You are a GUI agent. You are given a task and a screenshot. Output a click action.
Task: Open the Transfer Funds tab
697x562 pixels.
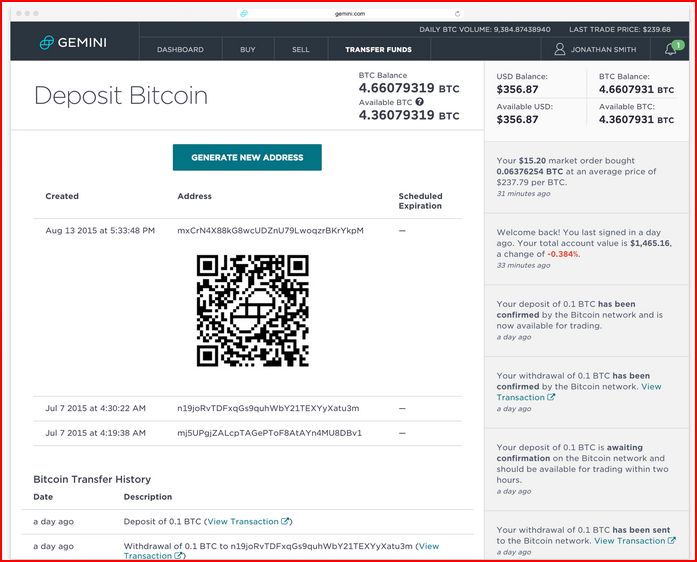pos(378,49)
